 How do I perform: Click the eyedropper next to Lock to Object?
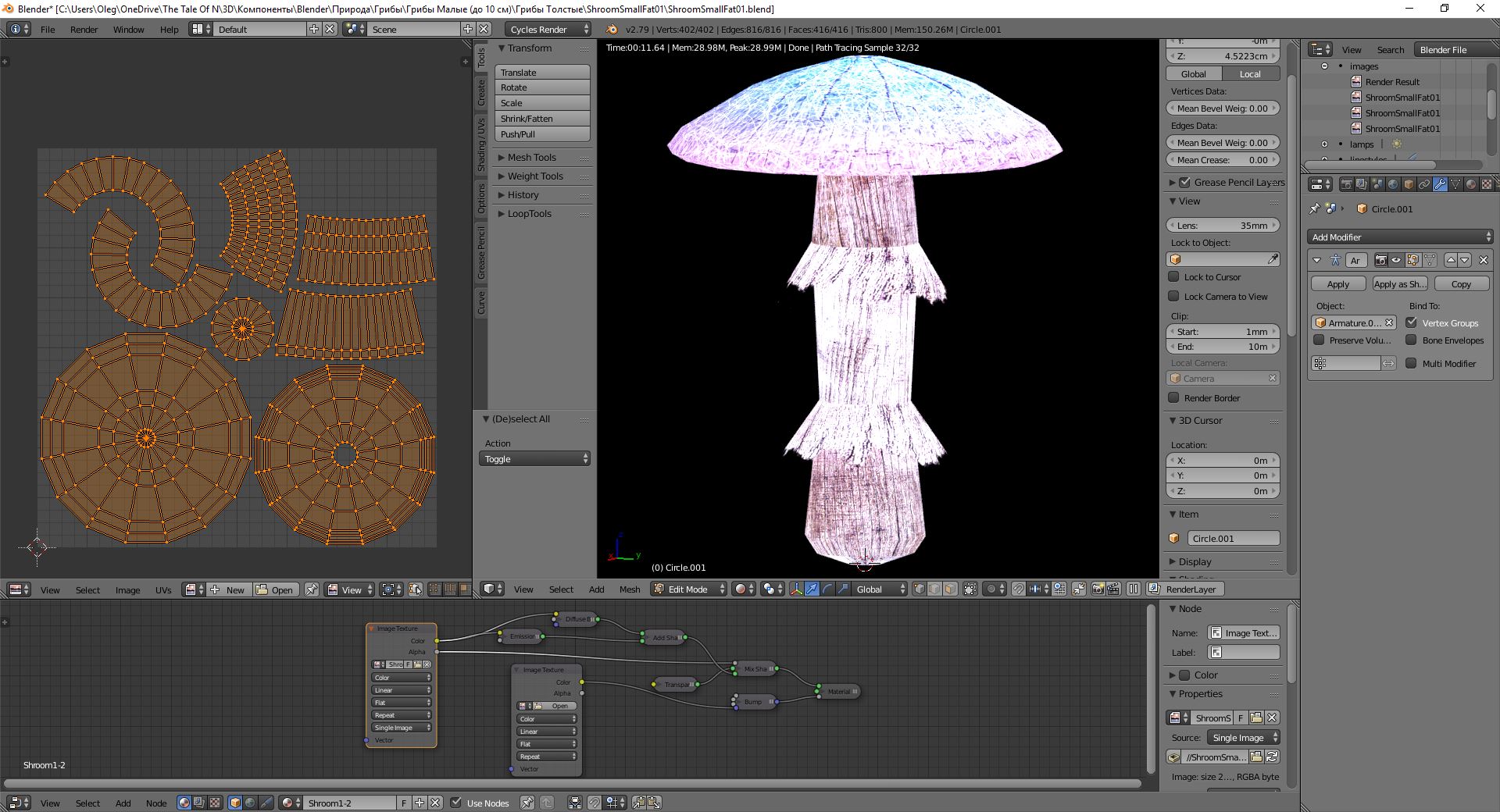(x=1273, y=259)
